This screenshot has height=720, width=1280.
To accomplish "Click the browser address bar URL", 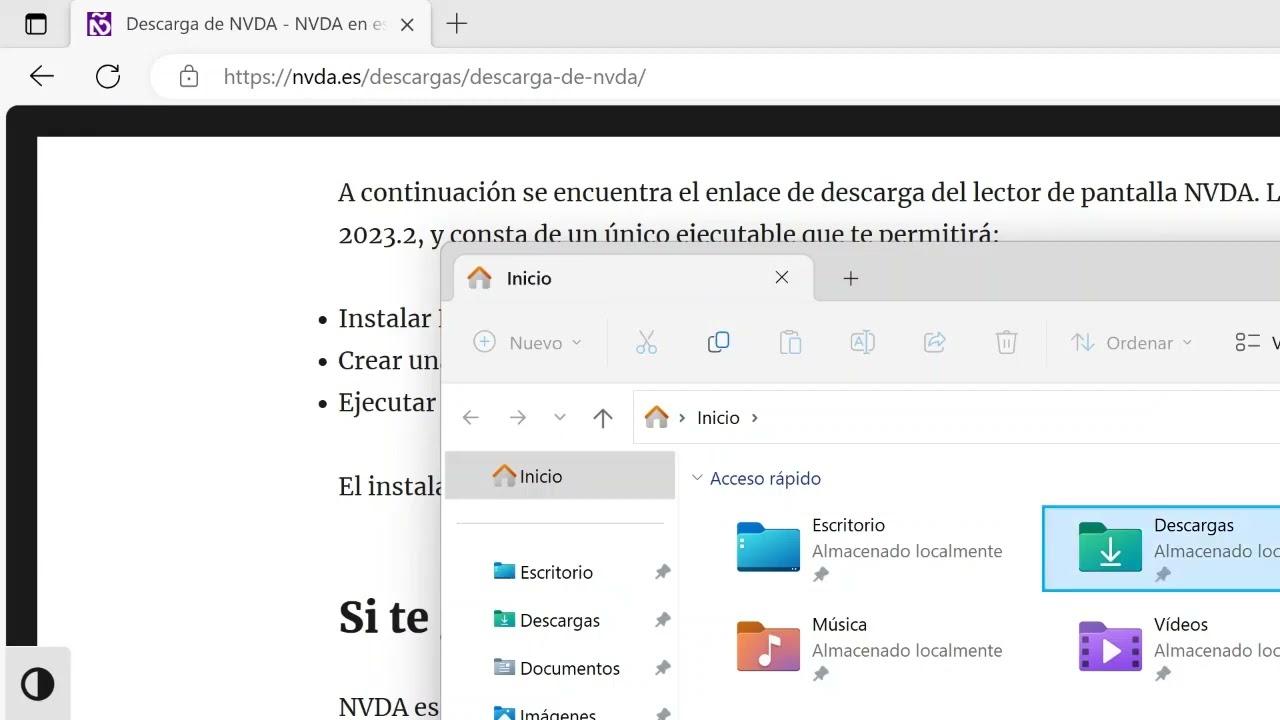I will pos(435,77).
